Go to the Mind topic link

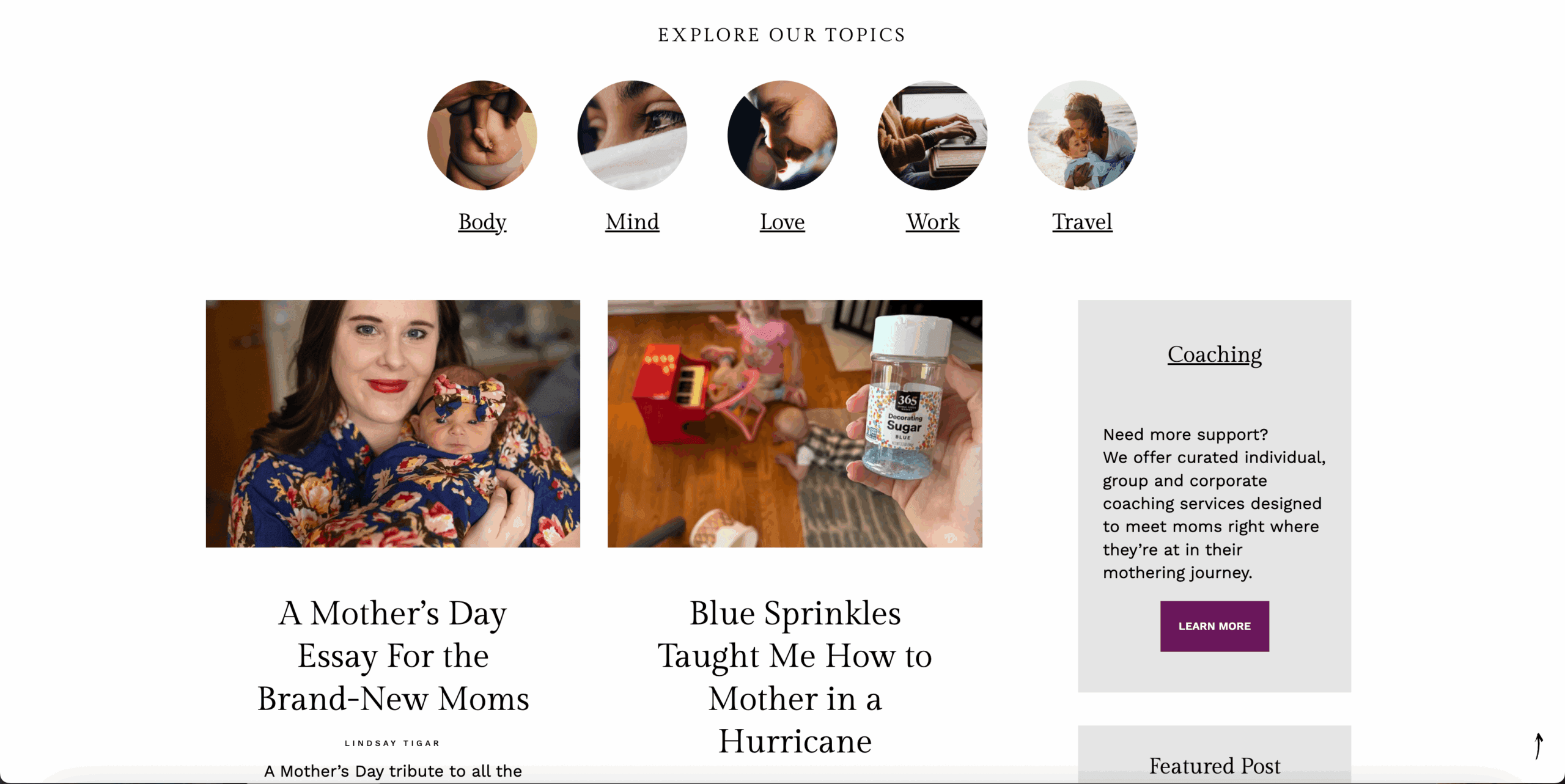pyautogui.click(x=632, y=221)
